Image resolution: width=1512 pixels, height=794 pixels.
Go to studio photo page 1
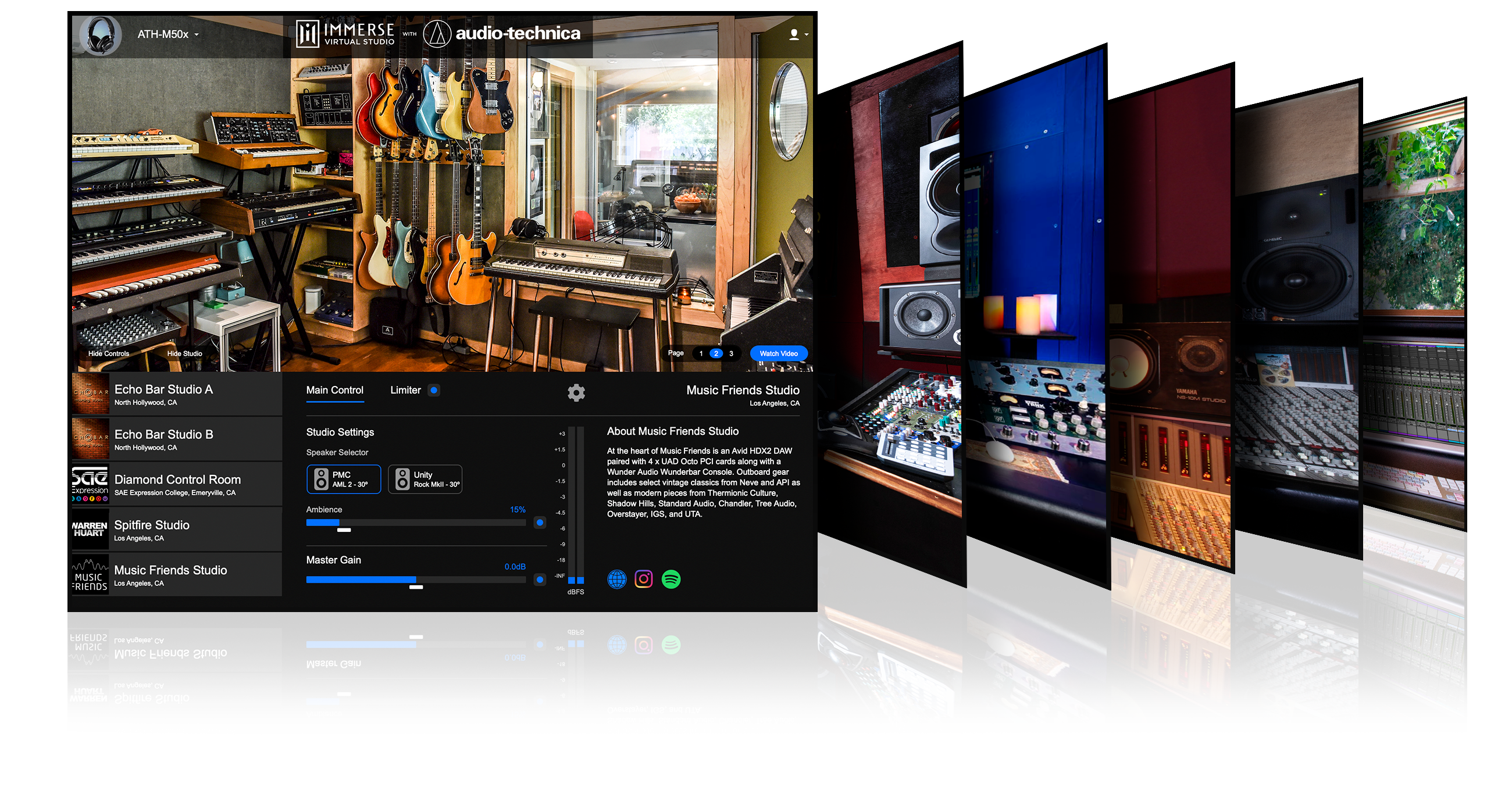701,354
